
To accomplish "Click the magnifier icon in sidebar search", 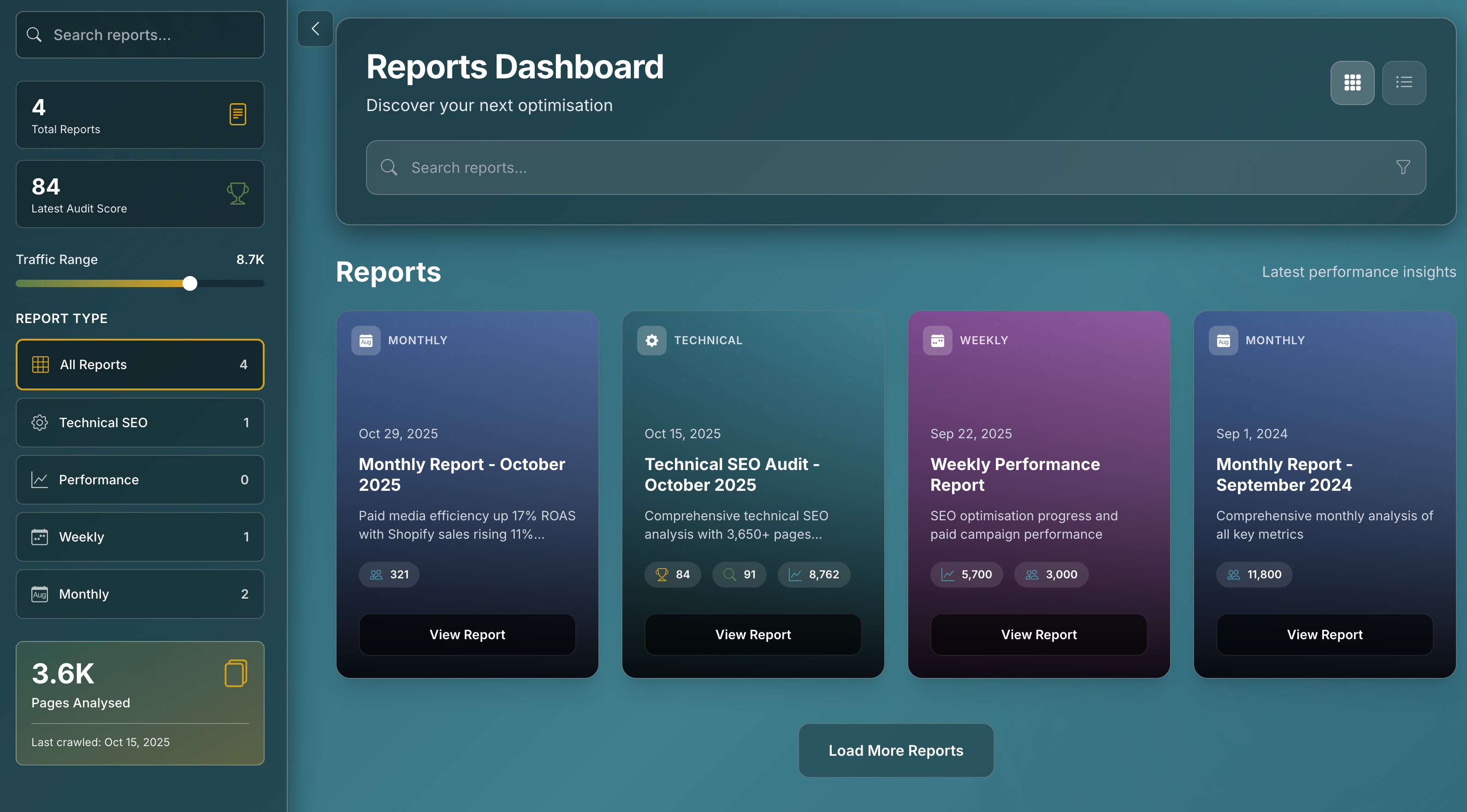I will tap(34, 35).
